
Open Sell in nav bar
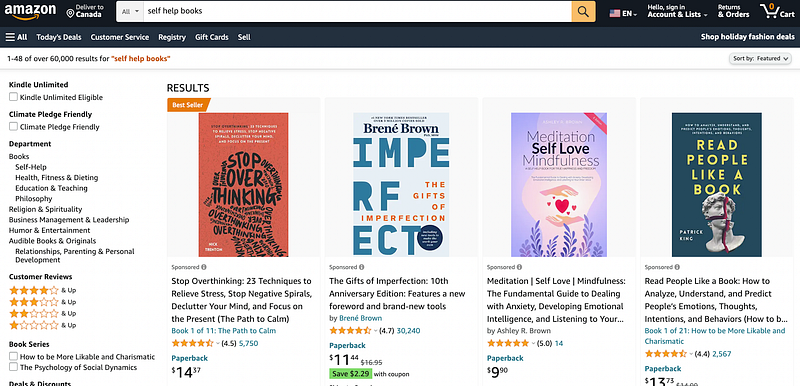click(x=244, y=37)
